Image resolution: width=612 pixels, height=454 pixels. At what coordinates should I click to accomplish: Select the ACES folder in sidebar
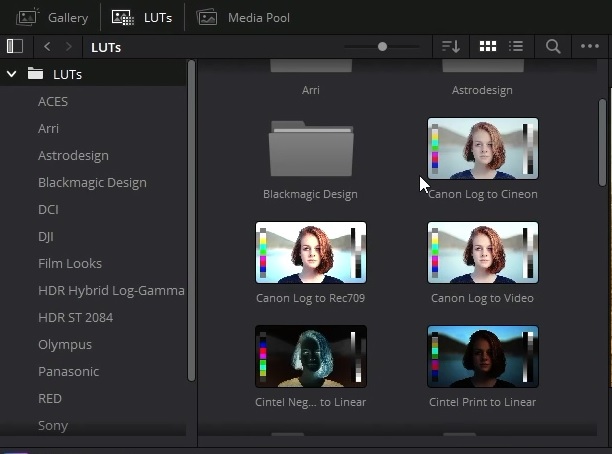(x=53, y=101)
